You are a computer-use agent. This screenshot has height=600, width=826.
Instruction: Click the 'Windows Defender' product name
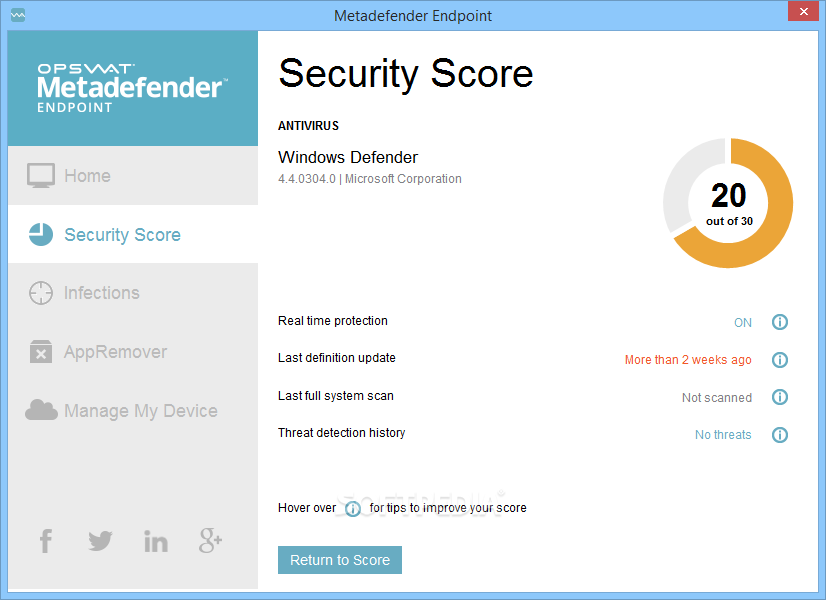click(x=348, y=157)
